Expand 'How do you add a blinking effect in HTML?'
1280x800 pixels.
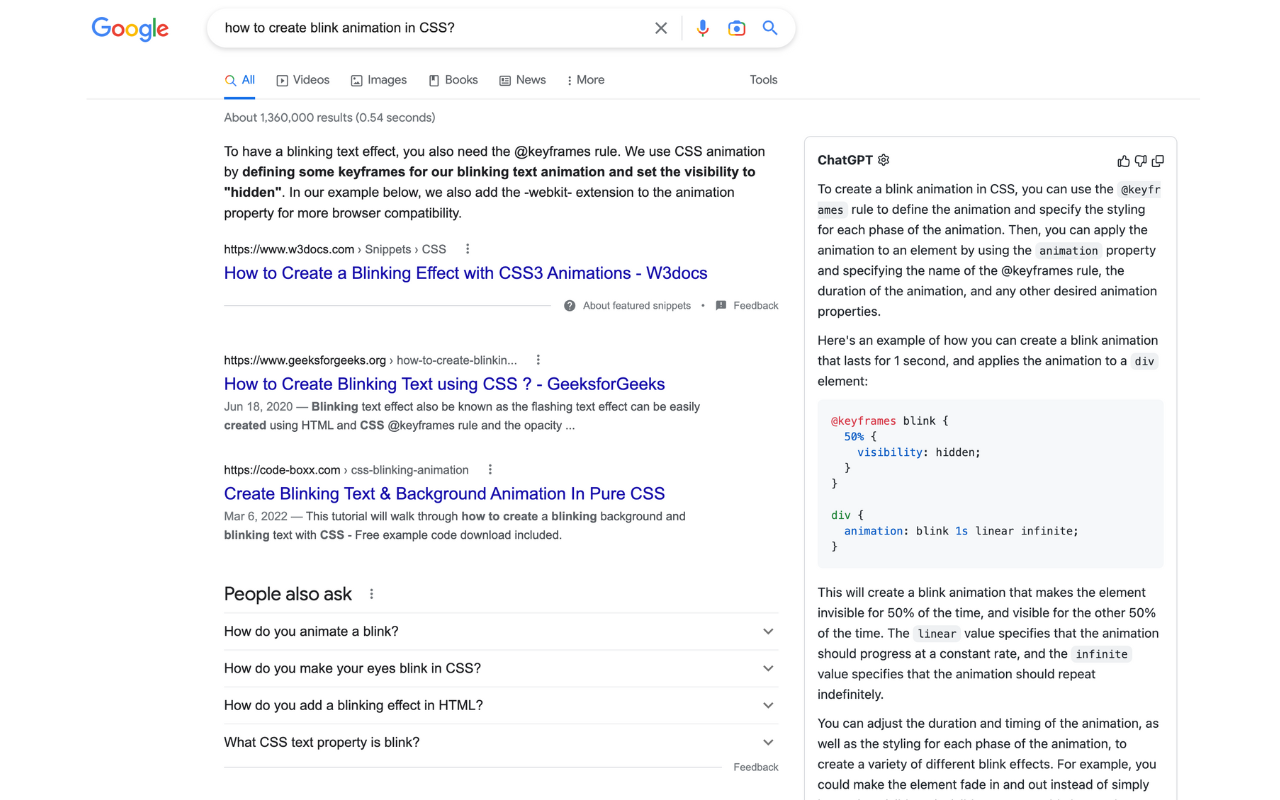(x=500, y=706)
